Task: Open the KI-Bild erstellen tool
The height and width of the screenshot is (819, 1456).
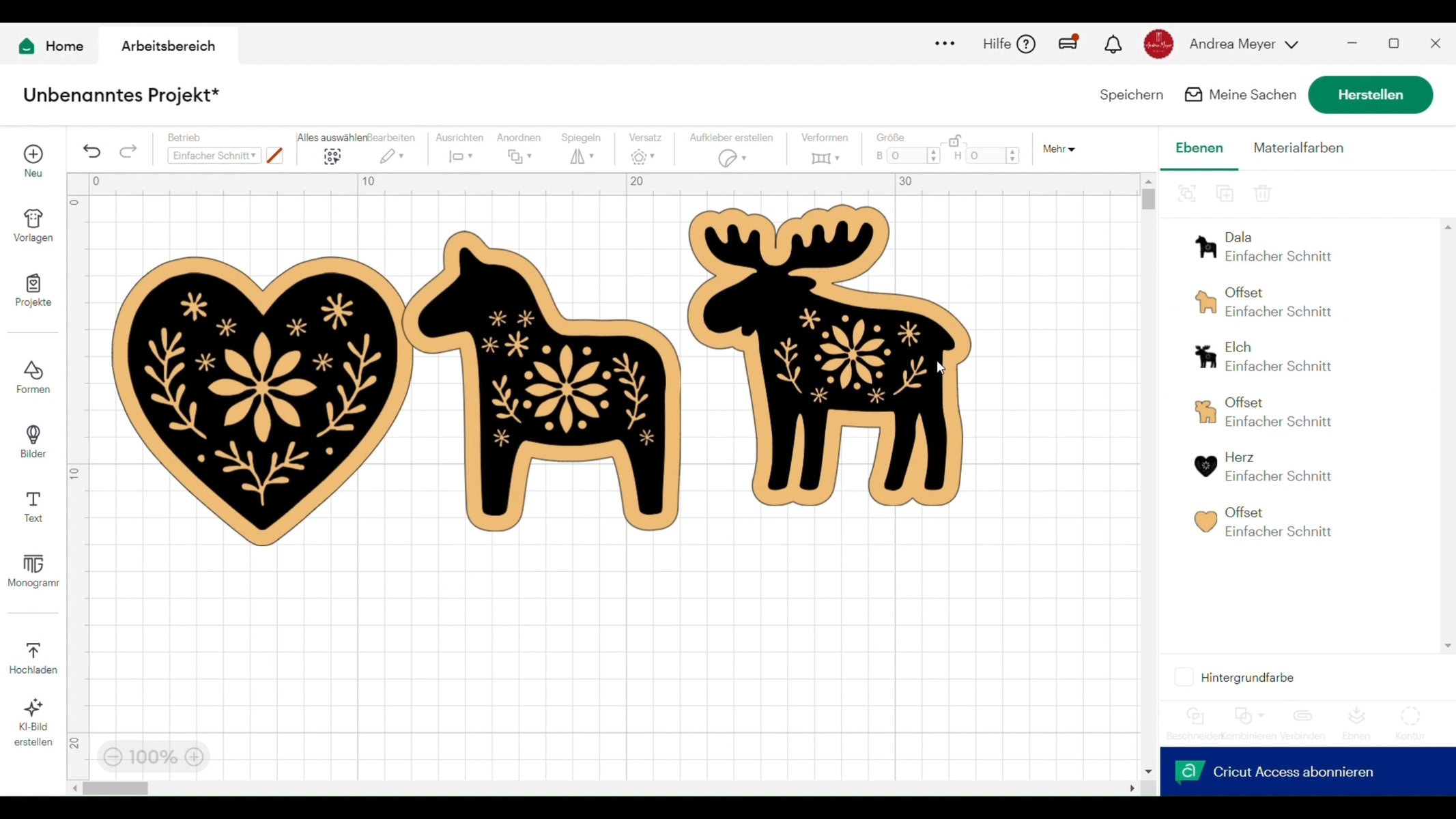Action: click(x=33, y=723)
